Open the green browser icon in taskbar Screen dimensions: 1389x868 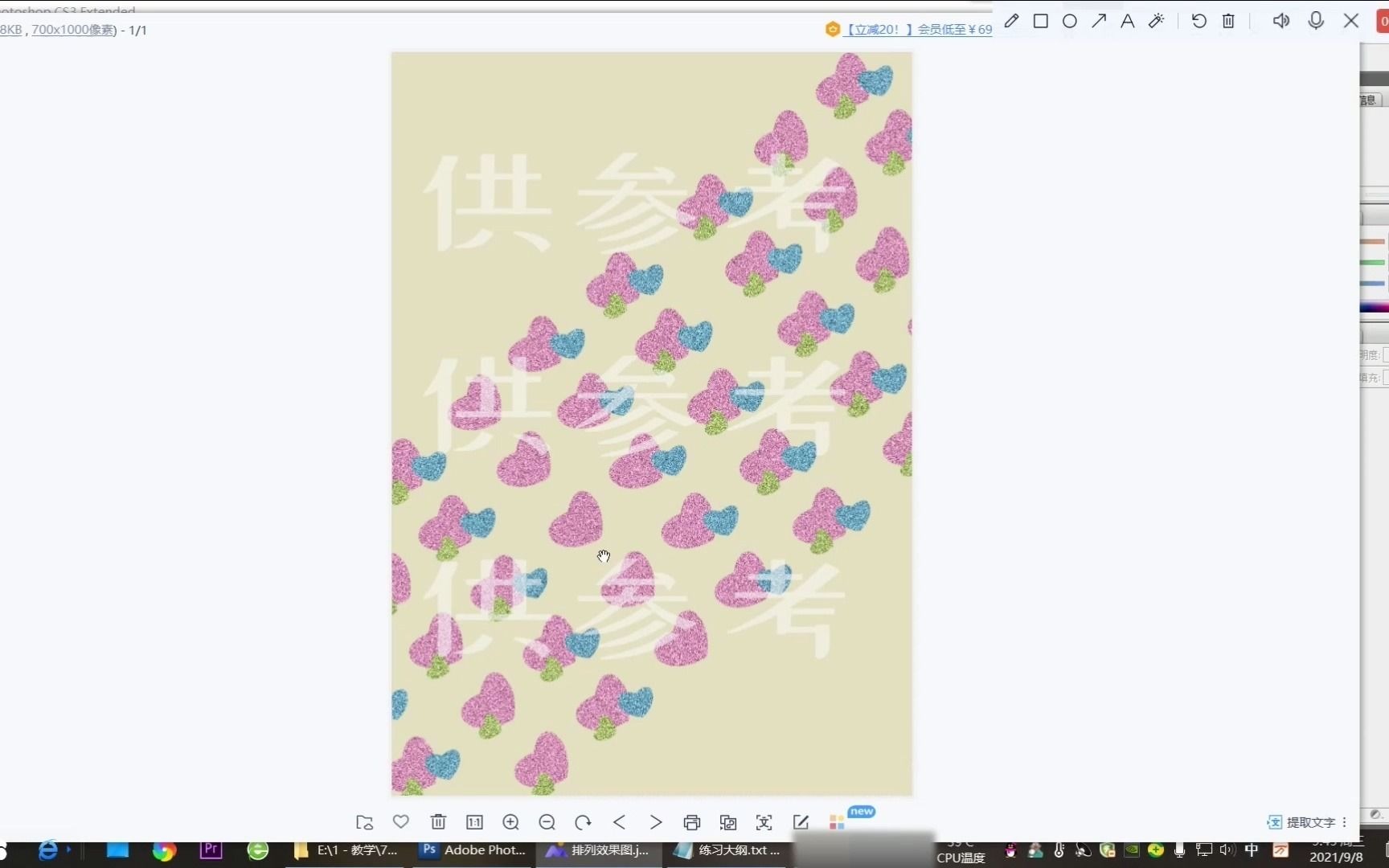pyautogui.click(x=258, y=850)
